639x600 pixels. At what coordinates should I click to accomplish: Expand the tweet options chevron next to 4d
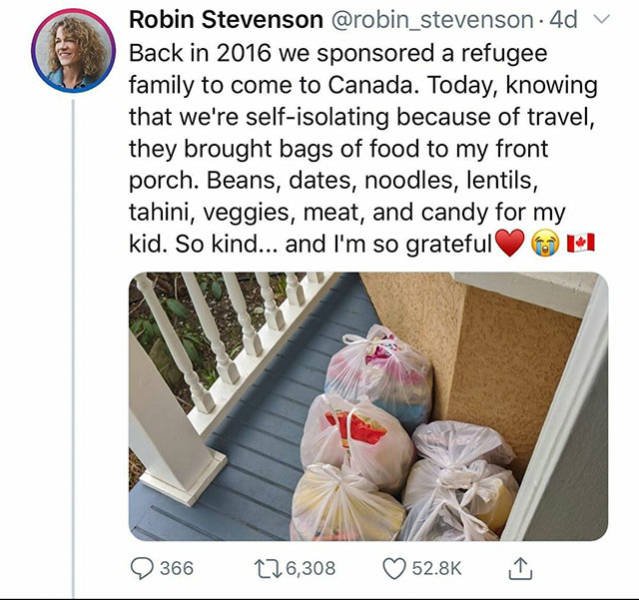point(602,19)
